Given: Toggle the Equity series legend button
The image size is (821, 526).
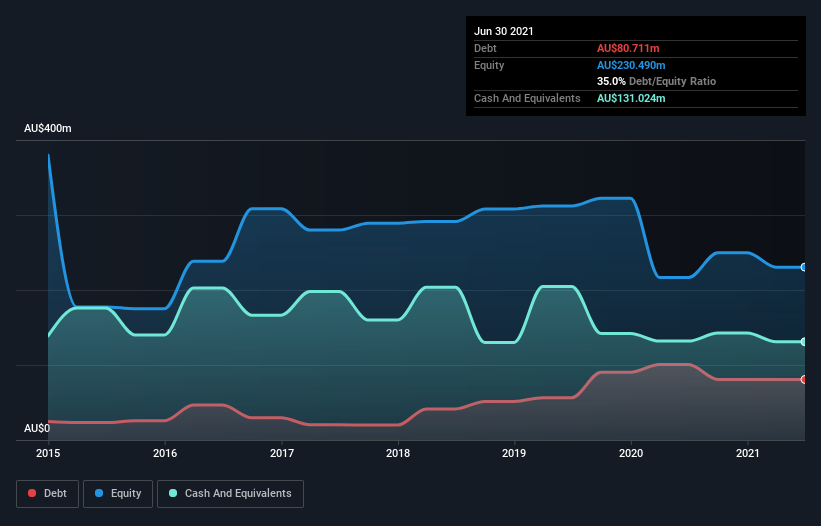Looking at the screenshot, I should coord(118,494).
